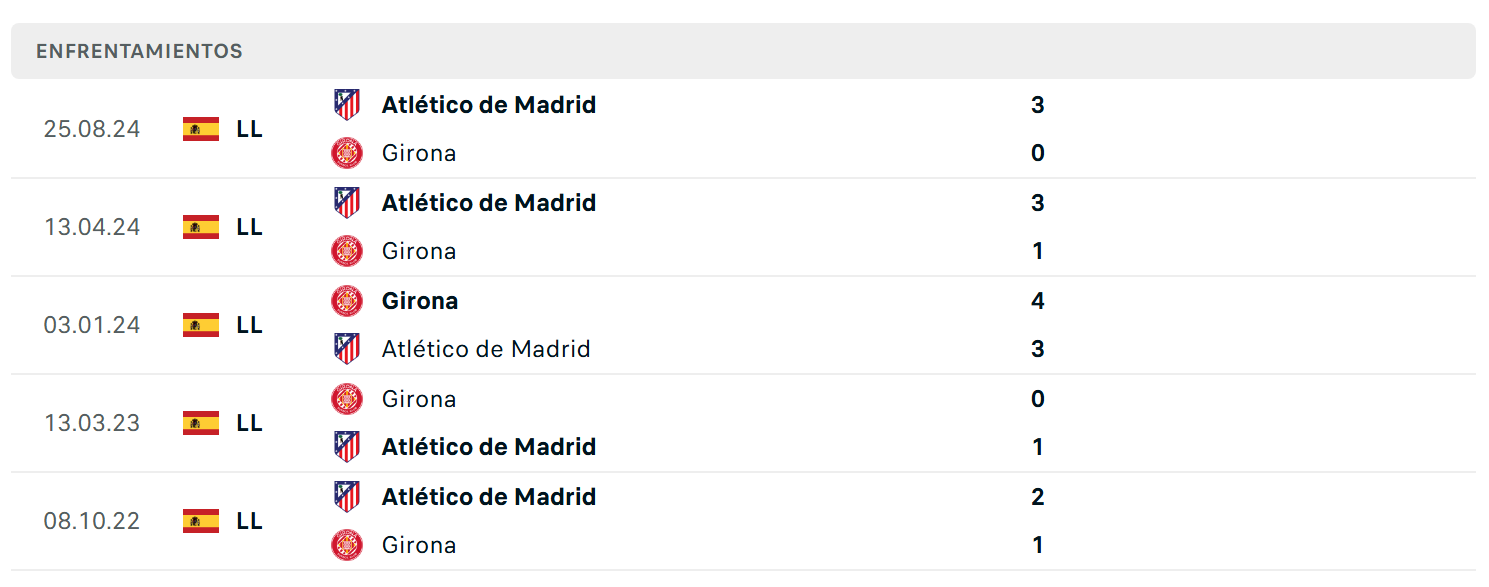
Task: Click score 4 for Girona on 03.01.24
Action: (x=1037, y=301)
